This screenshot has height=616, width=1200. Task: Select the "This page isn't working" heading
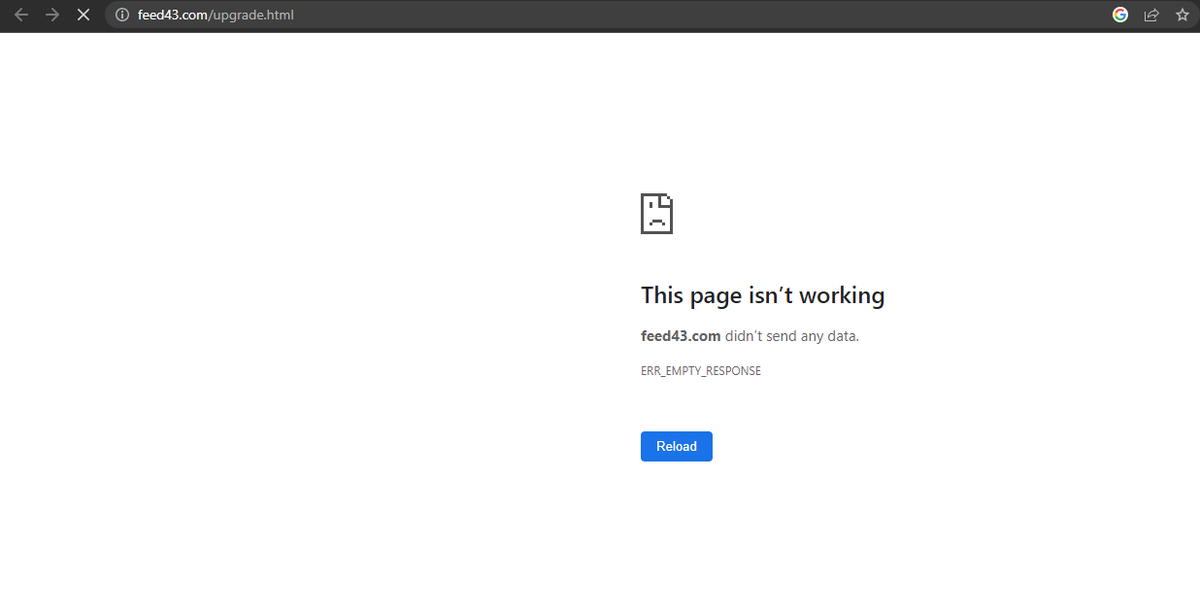tap(763, 295)
